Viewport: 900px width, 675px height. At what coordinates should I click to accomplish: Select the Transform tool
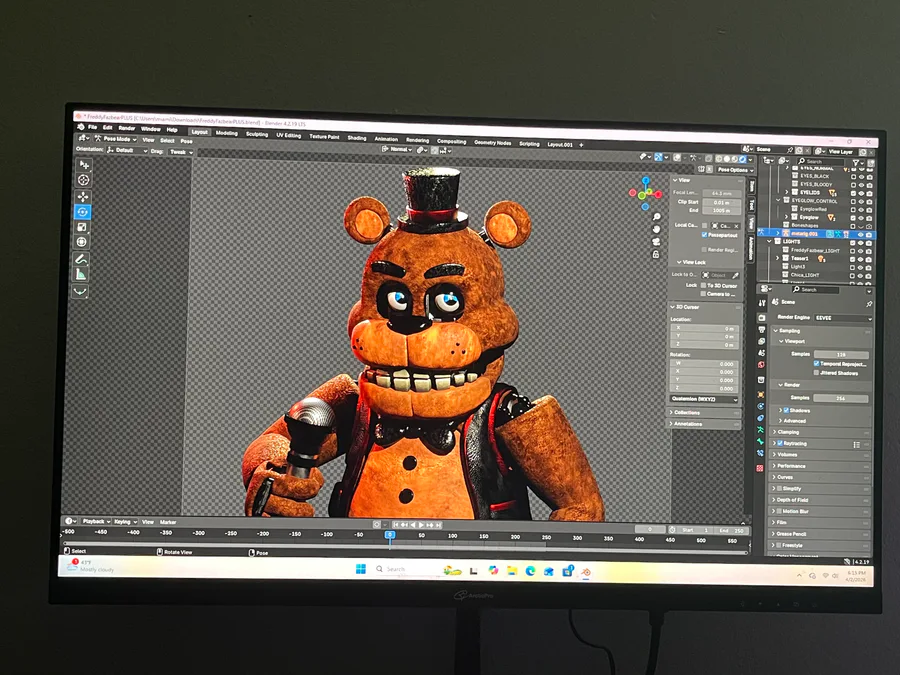[82, 242]
